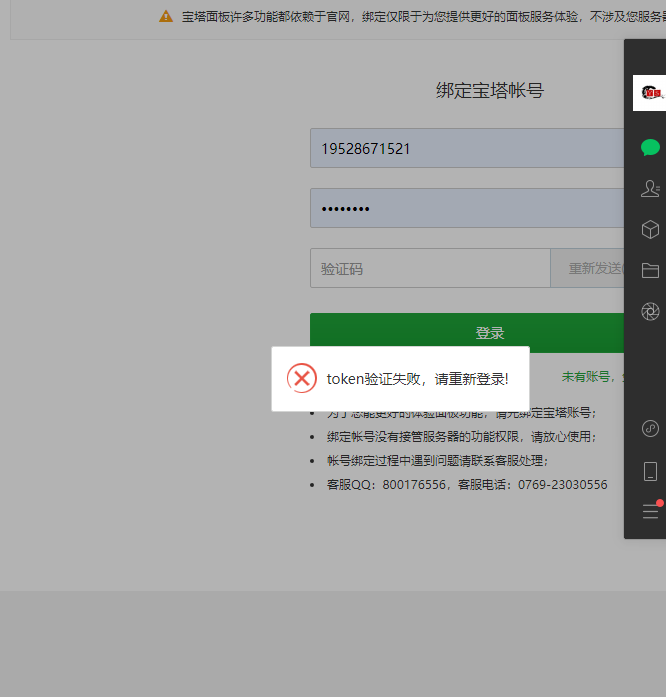Open the Moments shutter icon in sidebar
666x697 pixels.
tap(650, 311)
